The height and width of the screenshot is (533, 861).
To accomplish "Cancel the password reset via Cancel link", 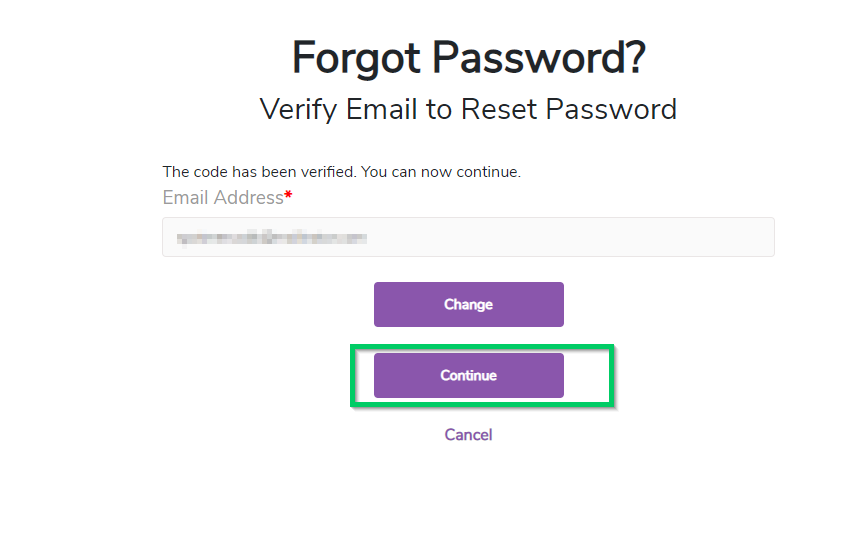I will [468, 435].
